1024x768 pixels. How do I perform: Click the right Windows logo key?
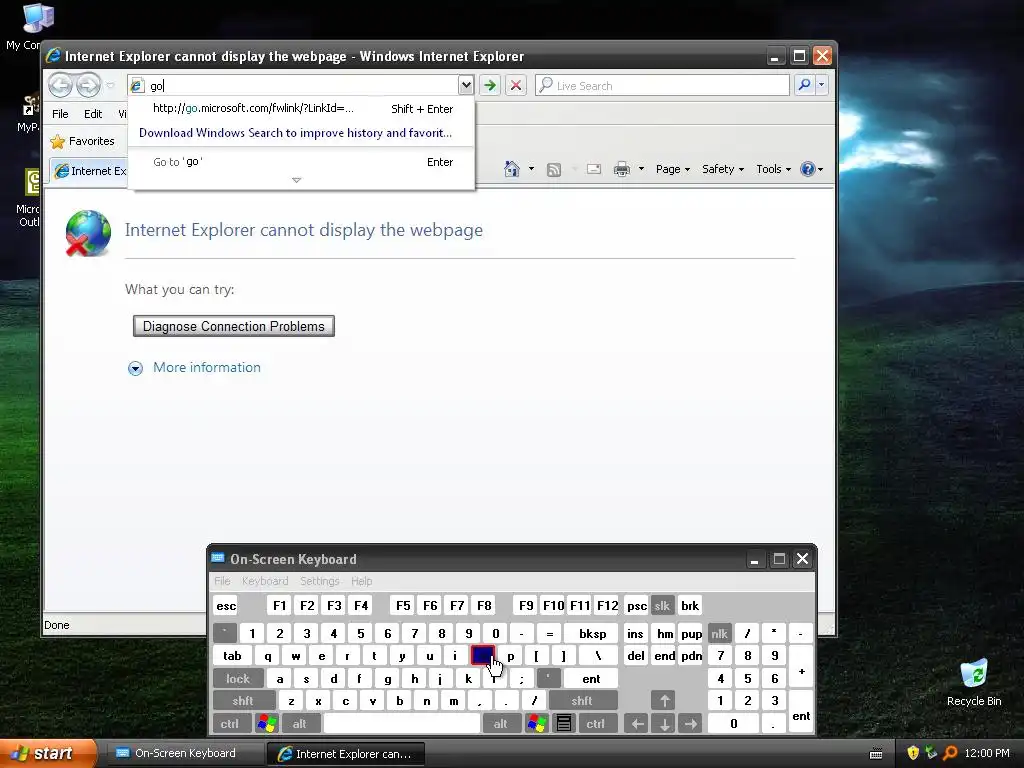pyautogui.click(x=537, y=724)
